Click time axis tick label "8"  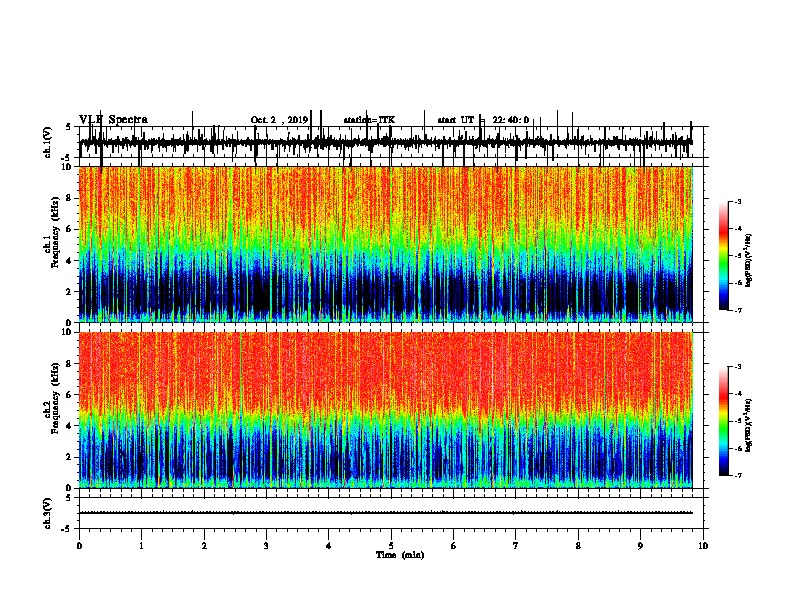pyautogui.click(x=578, y=546)
